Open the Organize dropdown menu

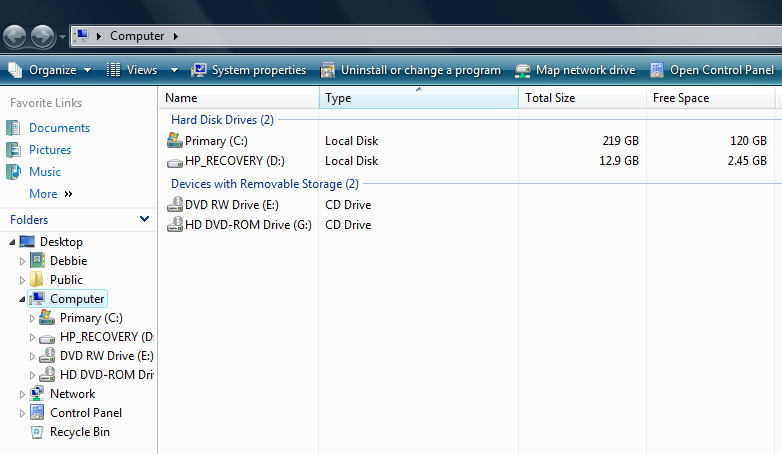50,70
